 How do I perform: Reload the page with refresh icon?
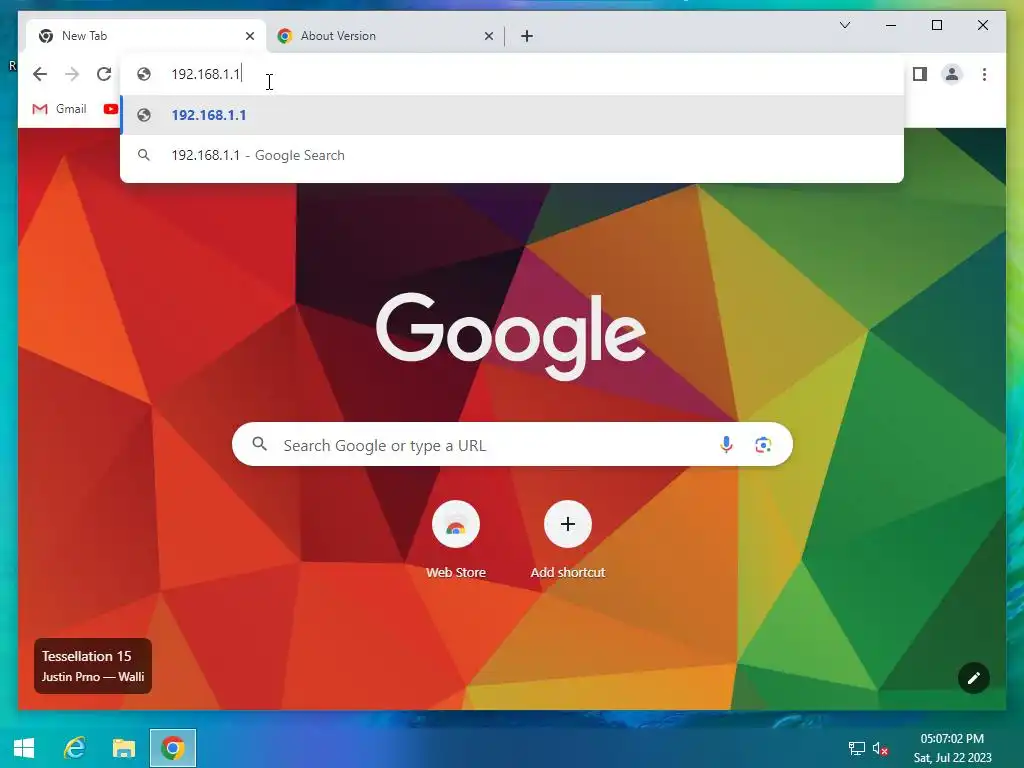point(104,74)
